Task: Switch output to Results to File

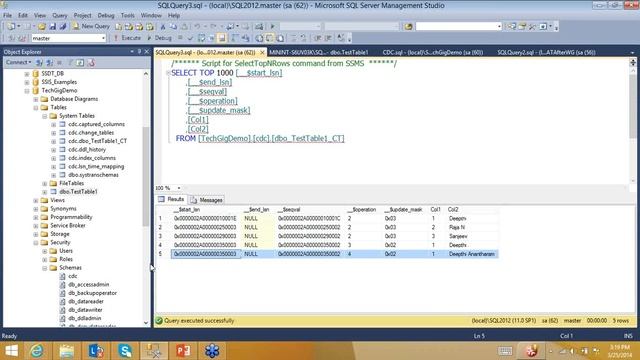Action: [280, 38]
